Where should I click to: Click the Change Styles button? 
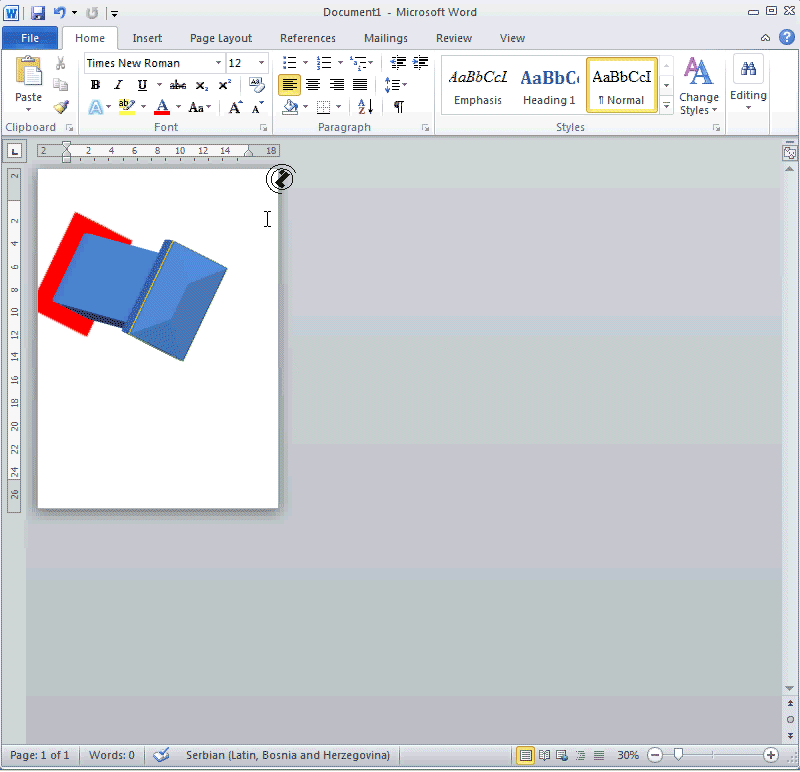(x=698, y=87)
